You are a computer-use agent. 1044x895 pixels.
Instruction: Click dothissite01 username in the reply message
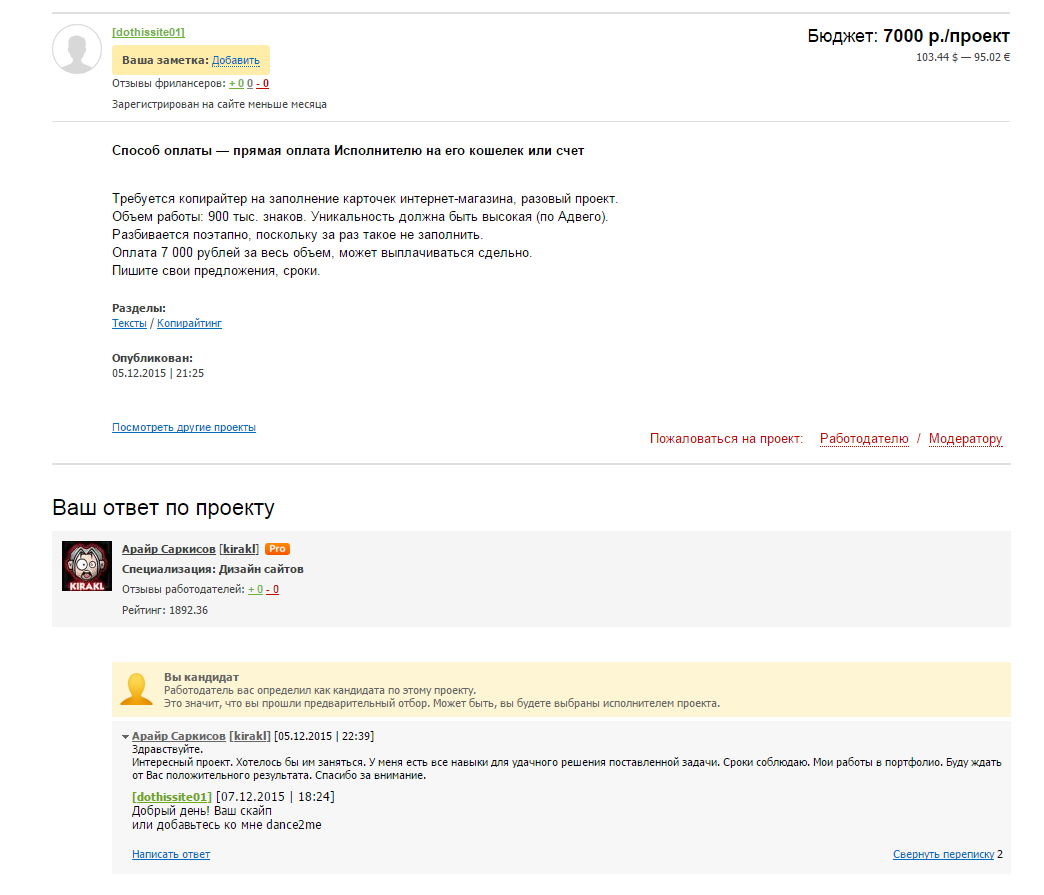pos(172,797)
